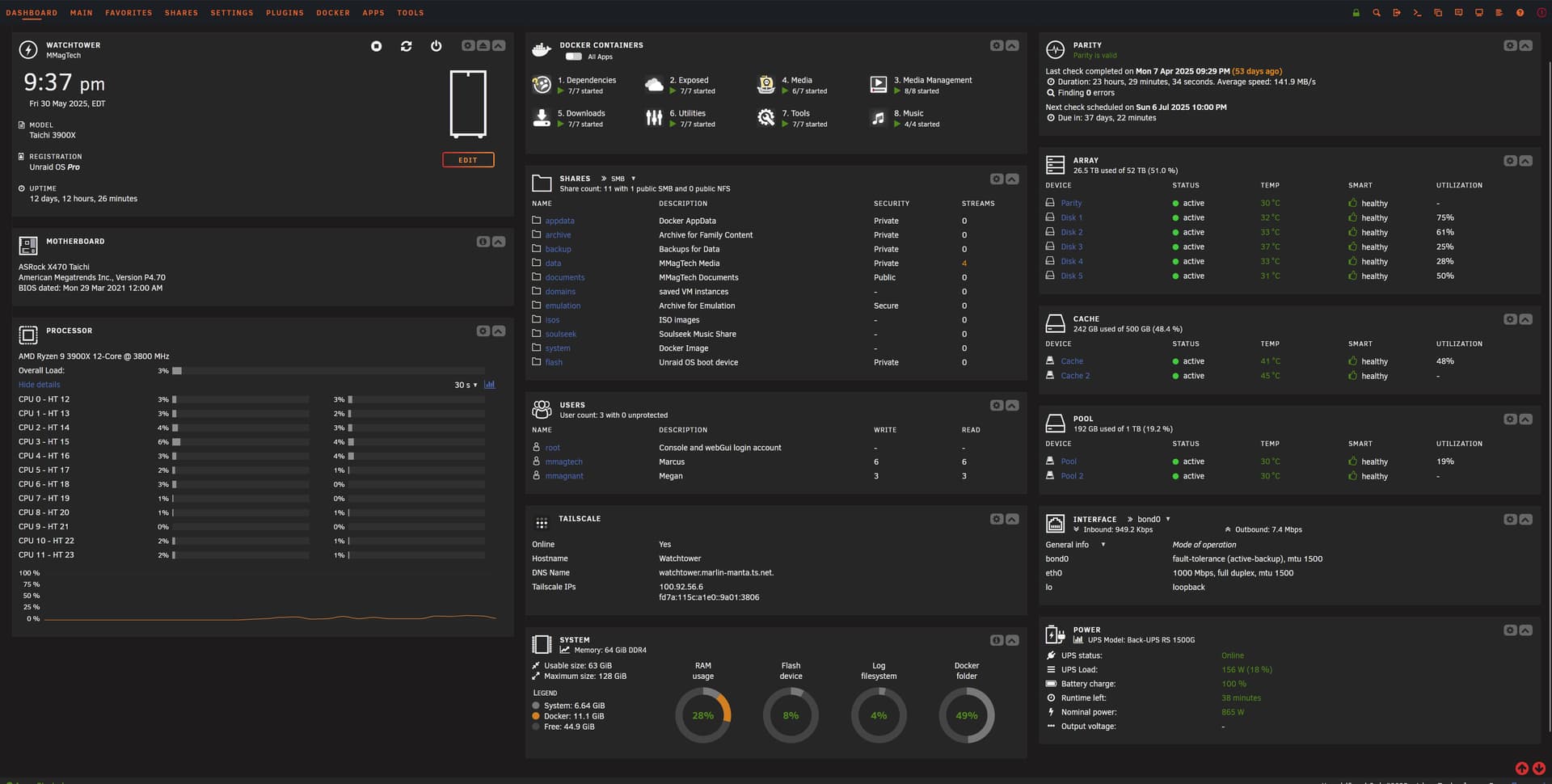Click the Edit button under the case image
The height and width of the screenshot is (784, 1552).
(468, 160)
